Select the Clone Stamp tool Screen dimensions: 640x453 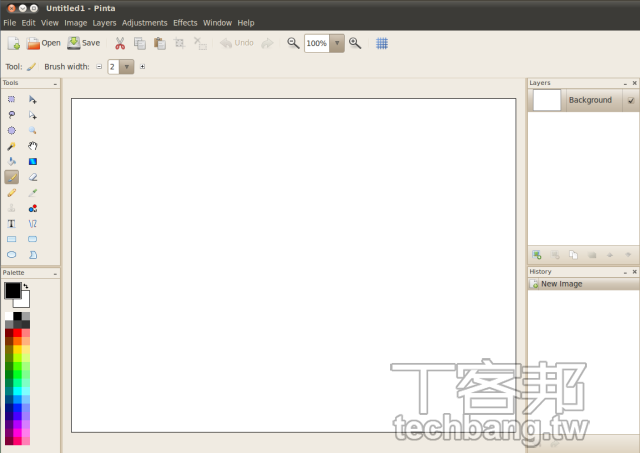(x=11, y=208)
